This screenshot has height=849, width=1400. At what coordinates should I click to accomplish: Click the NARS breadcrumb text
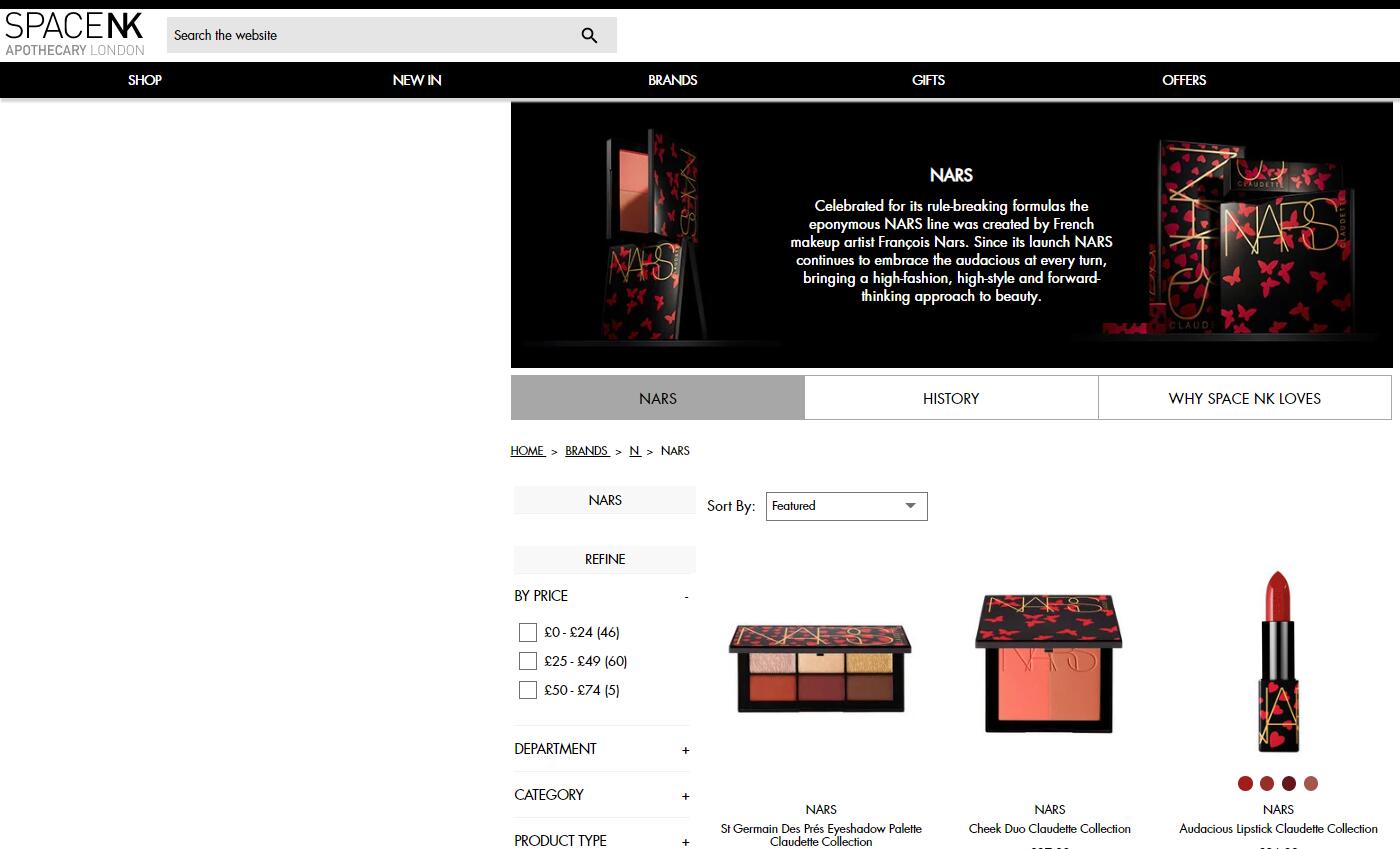tap(675, 451)
